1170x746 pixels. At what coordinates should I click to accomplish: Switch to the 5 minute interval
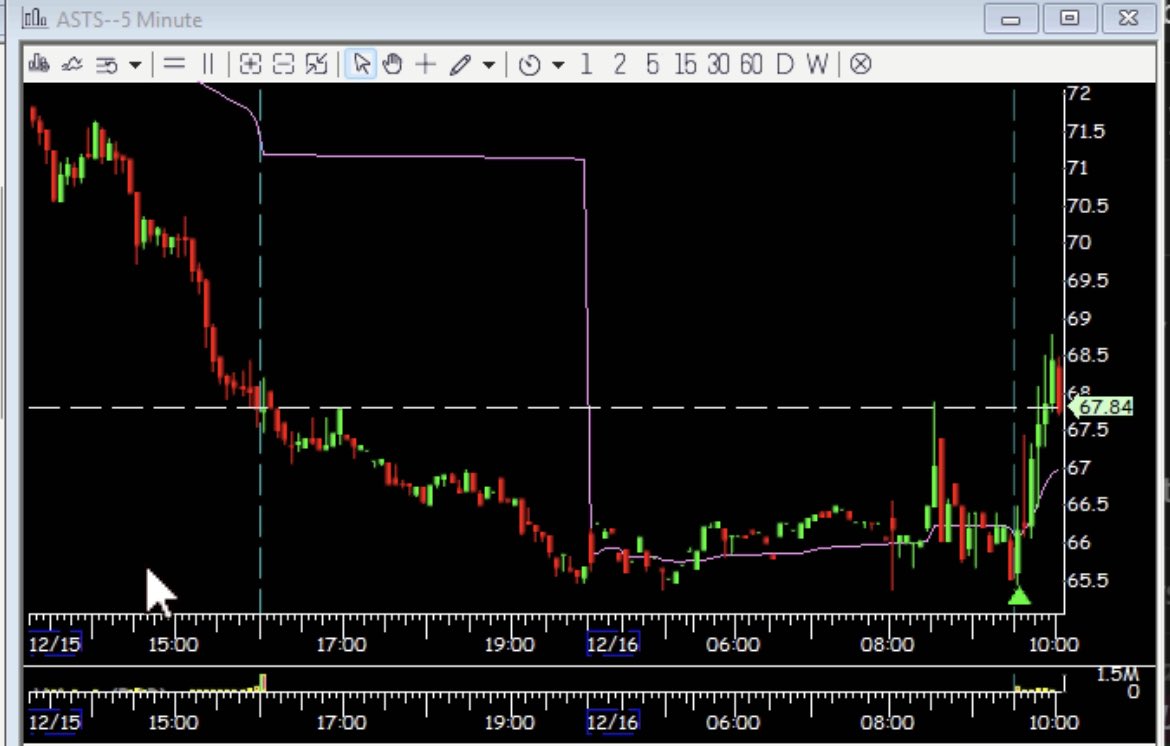653,65
